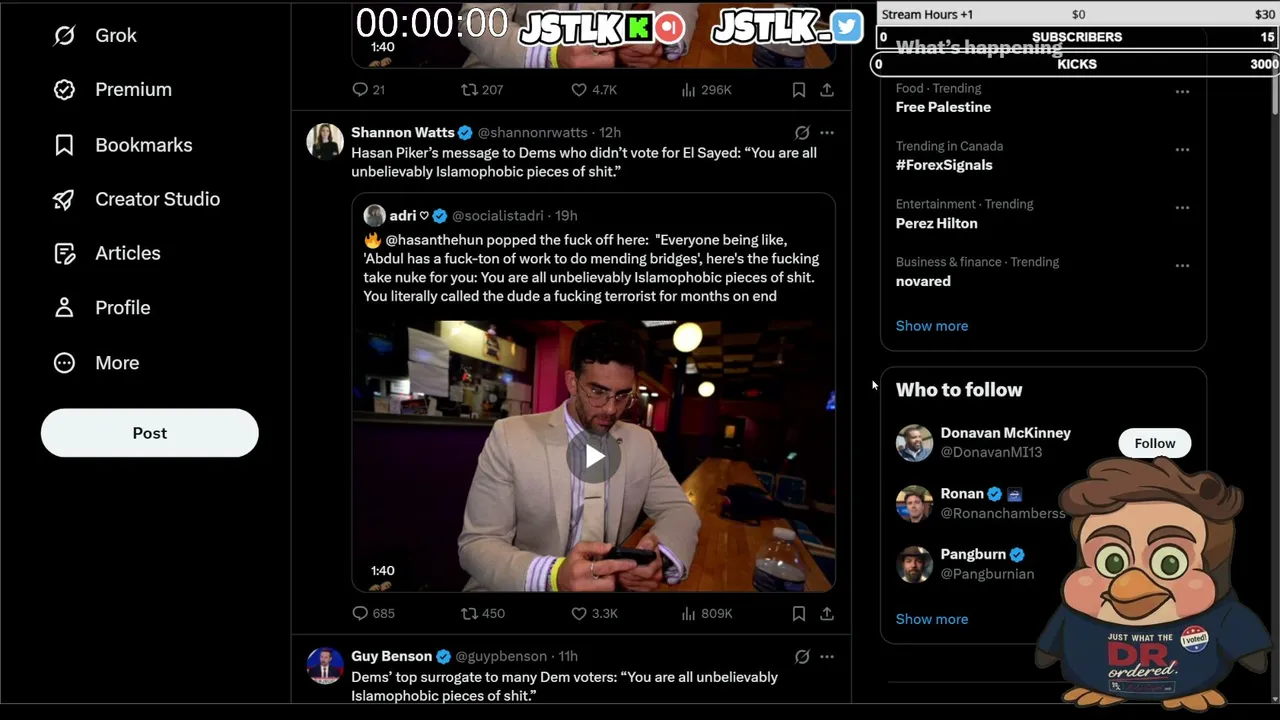Open Donavan McKinney's avatar in suggestions
1280x720 pixels.
tap(914, 443)
